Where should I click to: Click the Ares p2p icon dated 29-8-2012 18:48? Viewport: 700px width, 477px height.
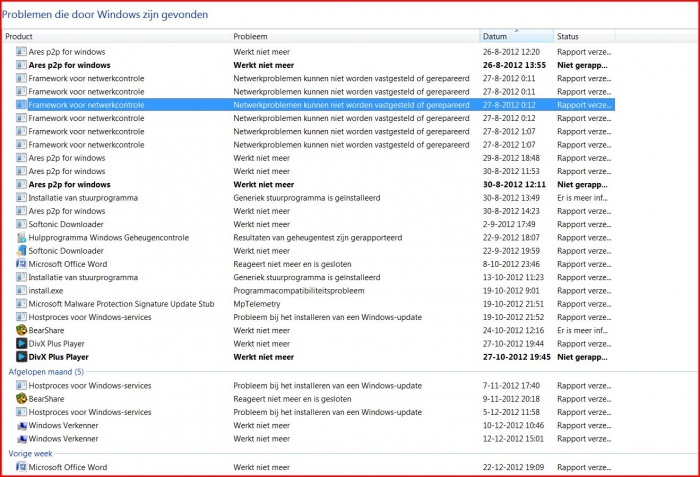21,158
